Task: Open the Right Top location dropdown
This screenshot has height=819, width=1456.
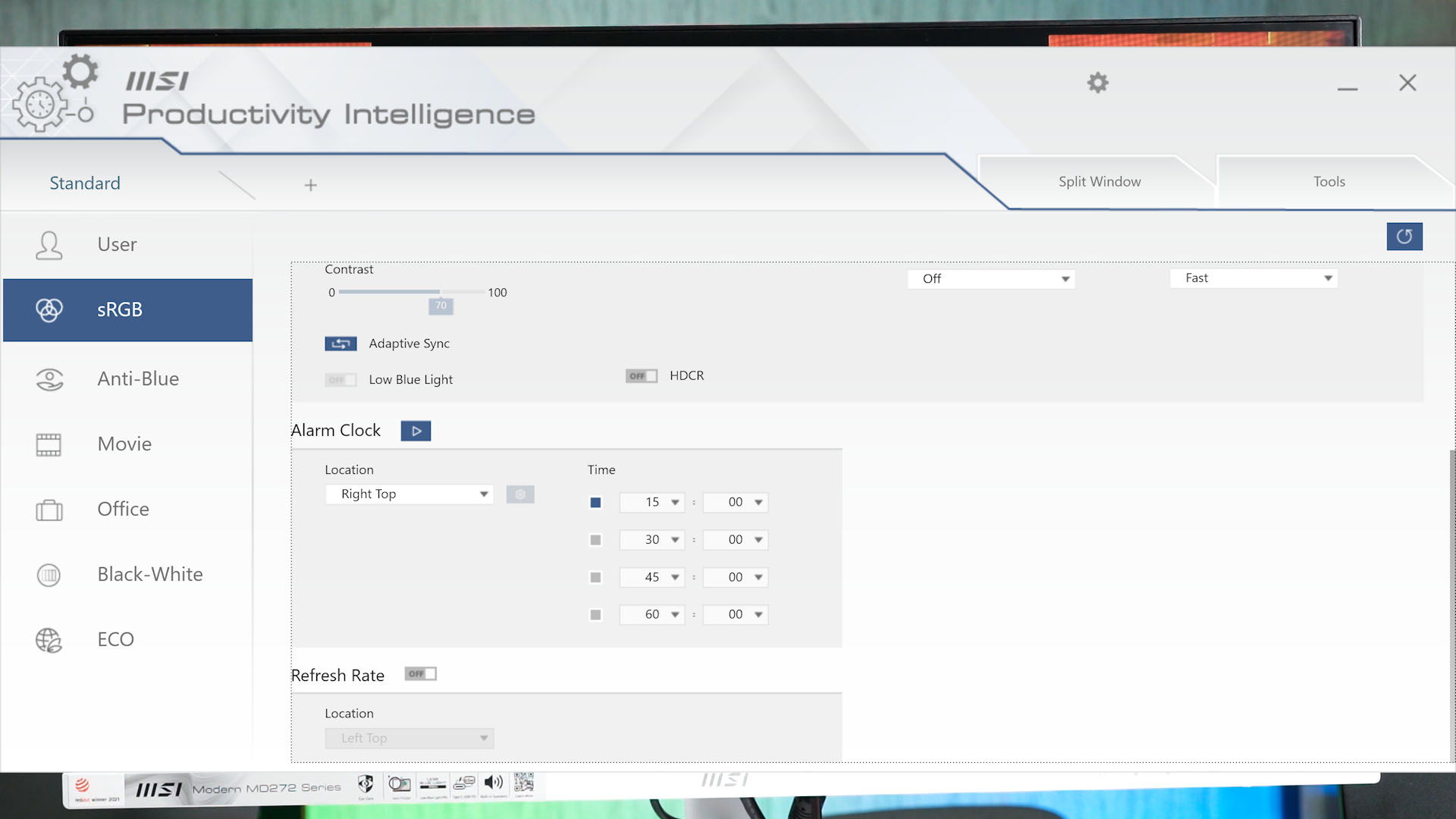Action: 409,494
